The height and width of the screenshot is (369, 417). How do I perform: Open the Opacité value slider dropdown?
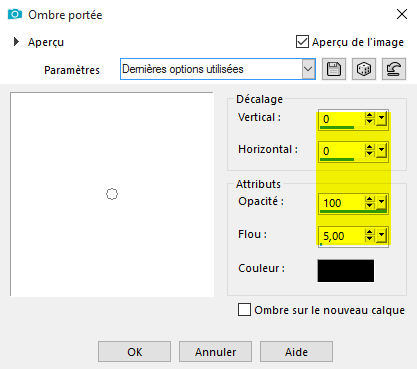(381, 203)
